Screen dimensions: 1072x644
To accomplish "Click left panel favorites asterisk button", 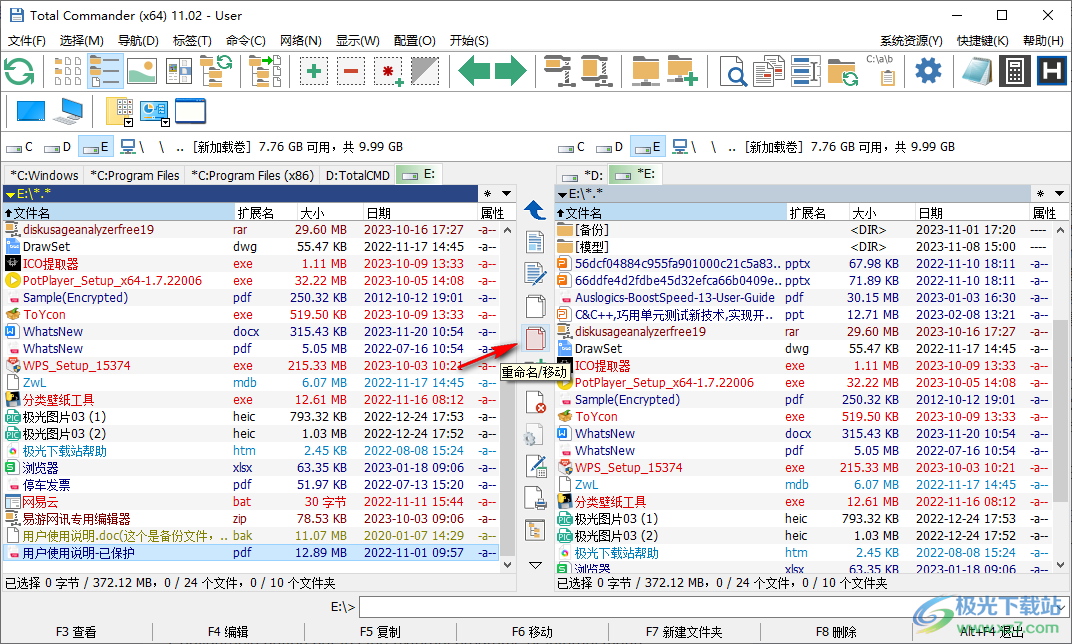I will [487, 193].
